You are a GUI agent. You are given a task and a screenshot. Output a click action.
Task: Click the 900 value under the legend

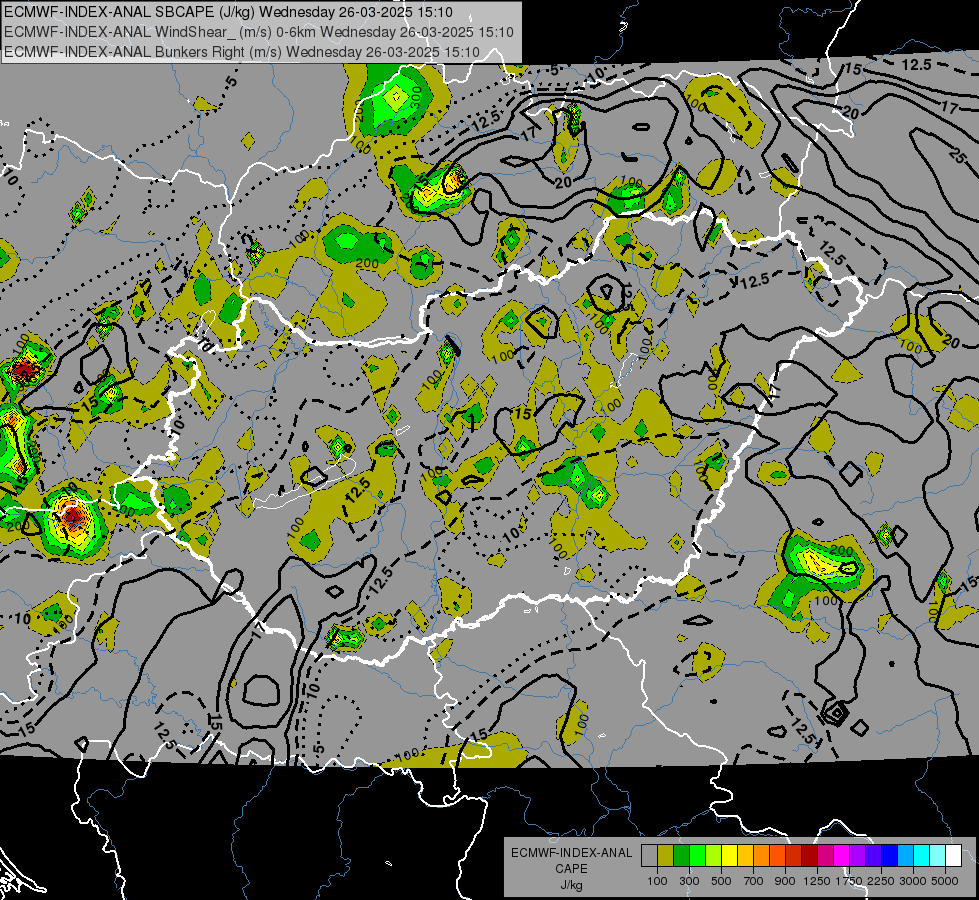pos(785,881)
